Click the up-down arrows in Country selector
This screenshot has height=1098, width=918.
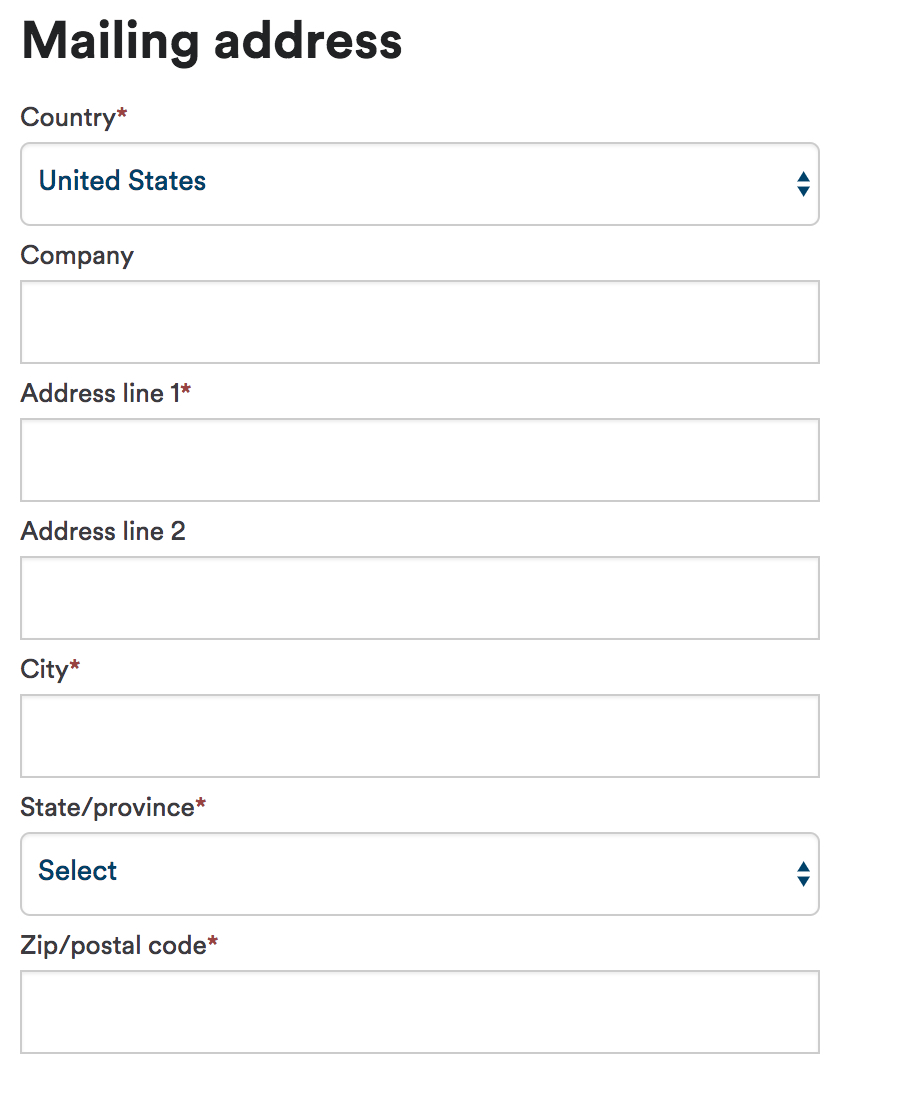[x=803, y=184]
